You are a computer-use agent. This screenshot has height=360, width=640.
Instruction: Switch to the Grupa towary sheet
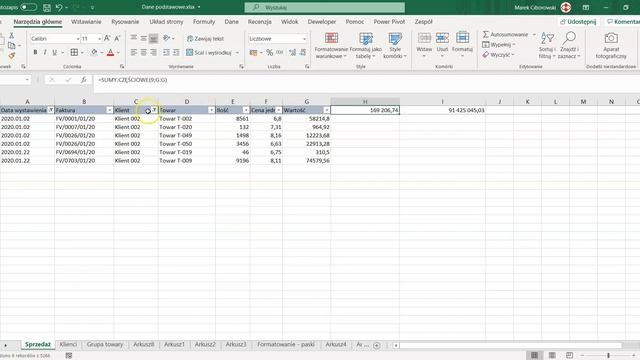105,344
